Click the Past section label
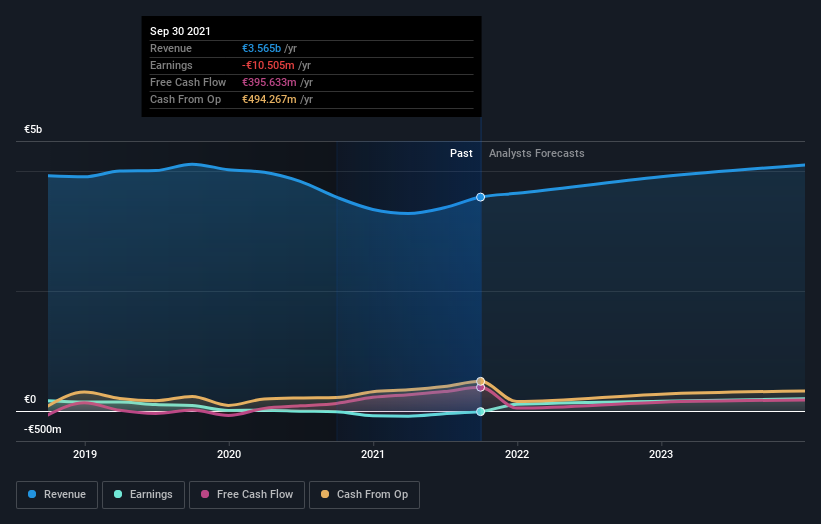 461,153
